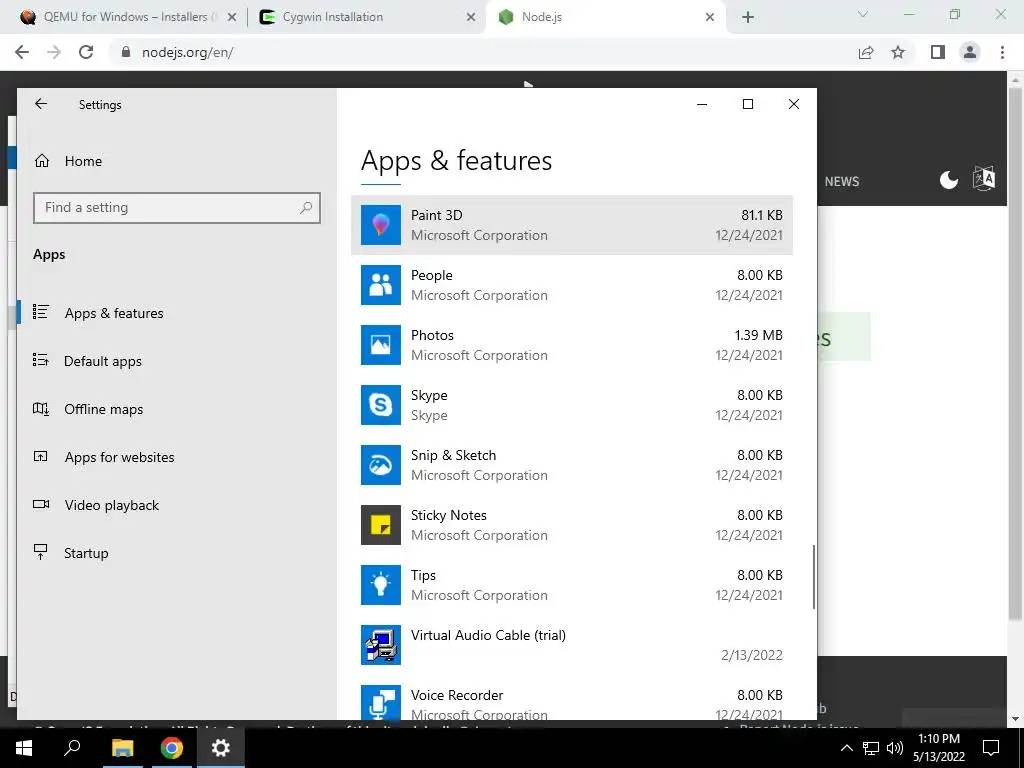The width and height of the screenshot is (1024, 768).
Task: Click Chrome's back navigation arrow
Action: coord(22,52)
